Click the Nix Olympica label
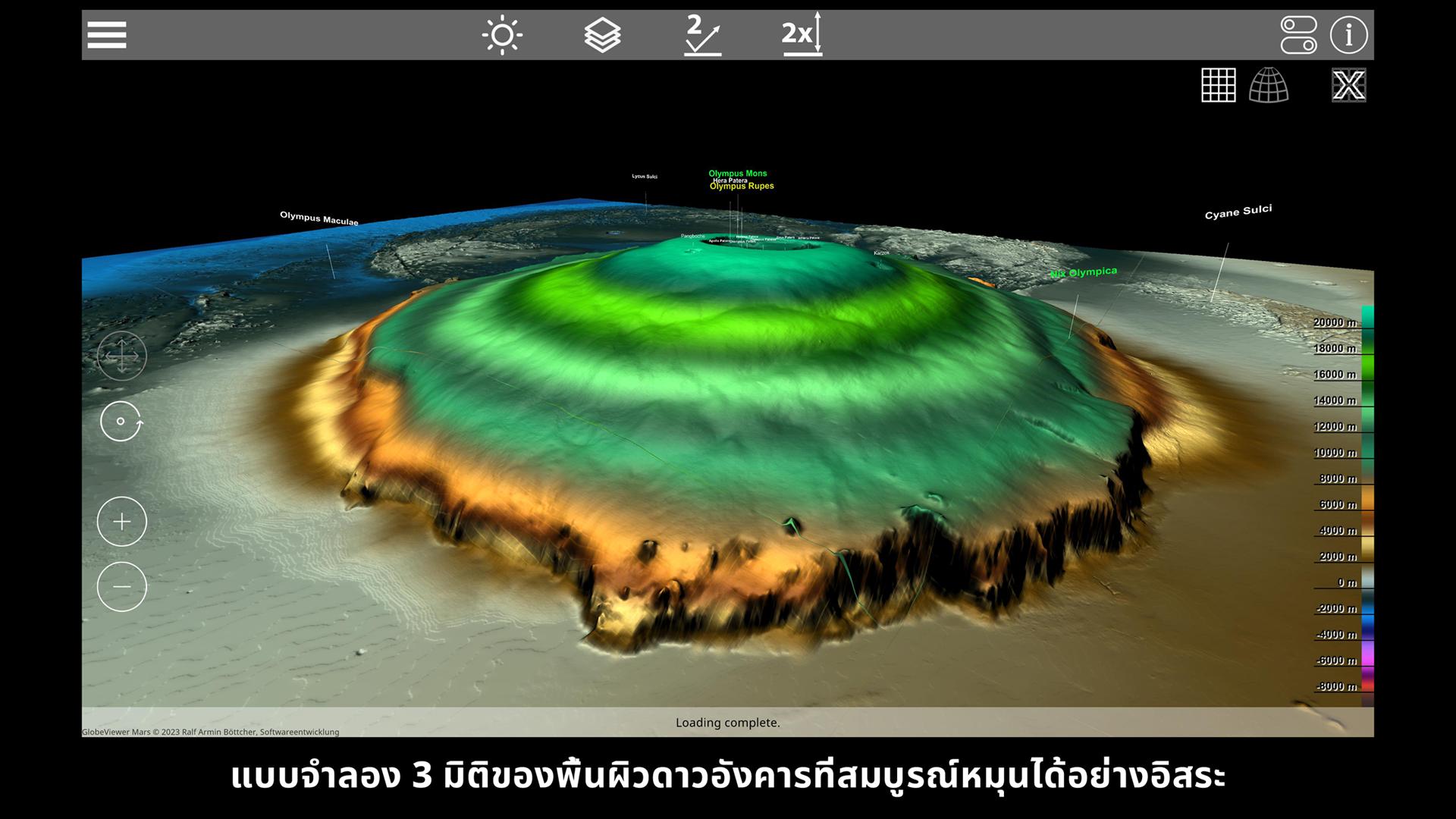The height and width of the screenshot is (819, 1456). [1084, 272]
